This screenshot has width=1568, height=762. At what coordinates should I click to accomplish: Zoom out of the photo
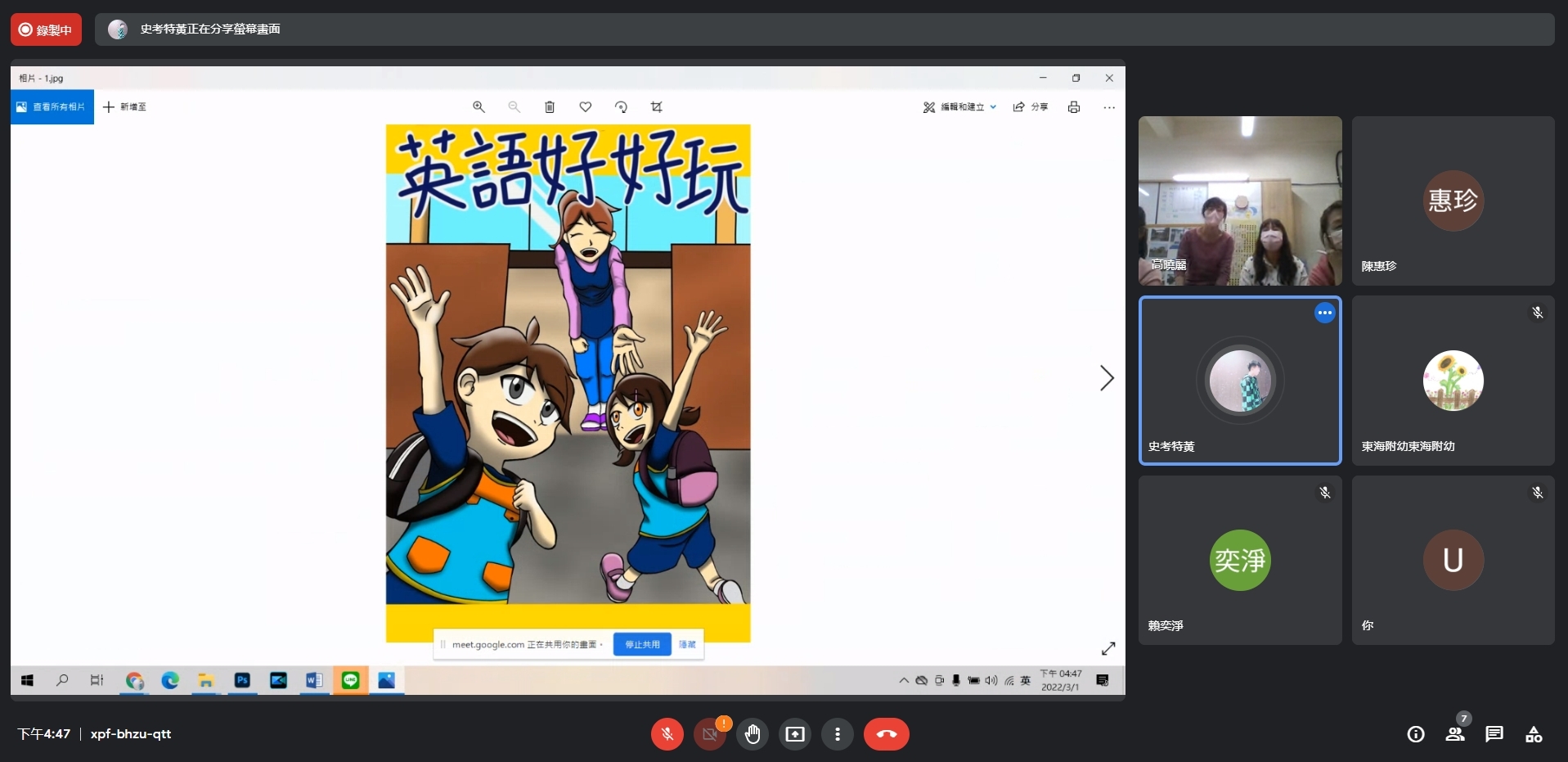(514, 107)
